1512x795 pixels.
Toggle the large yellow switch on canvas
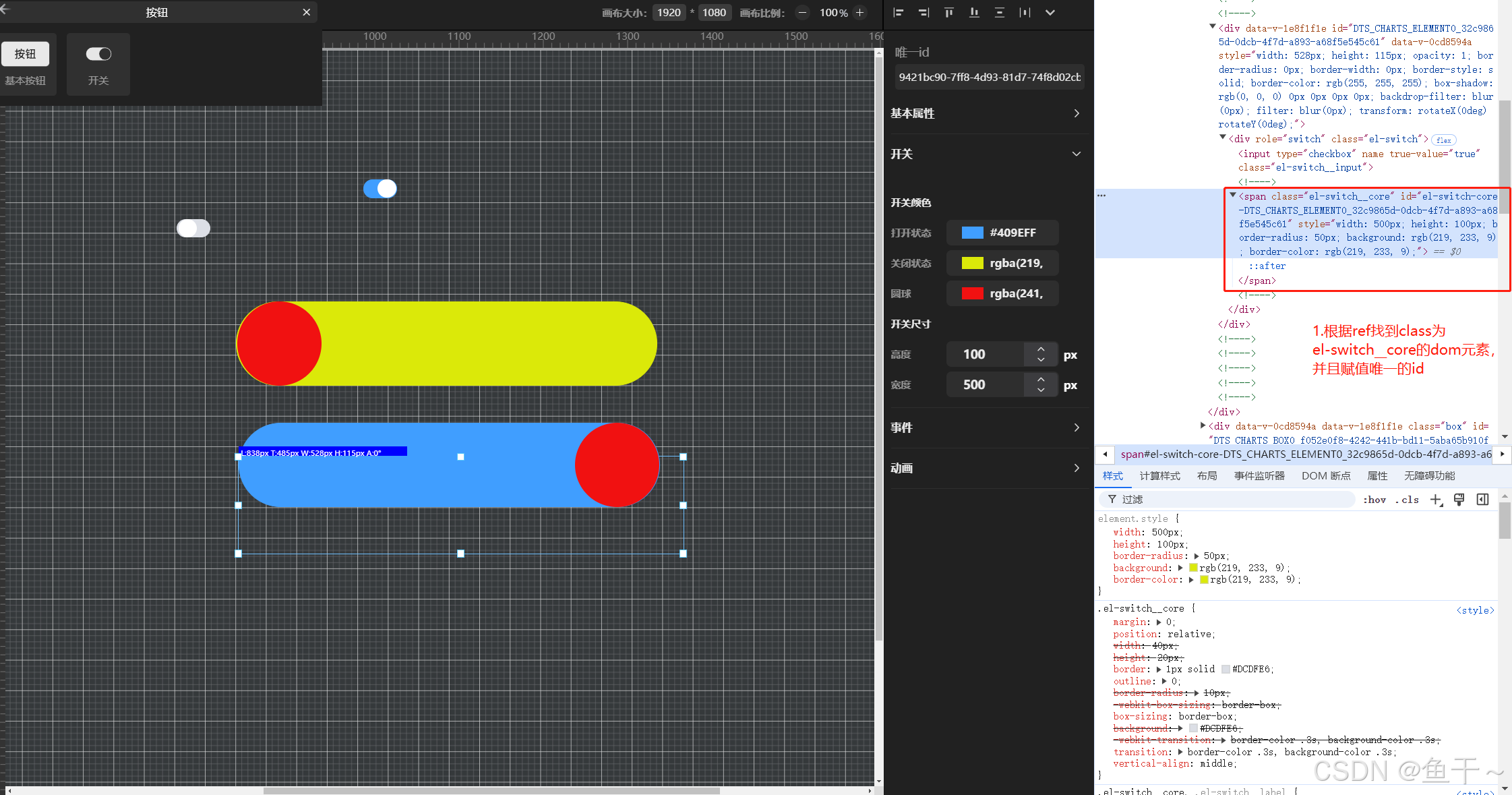446,344
